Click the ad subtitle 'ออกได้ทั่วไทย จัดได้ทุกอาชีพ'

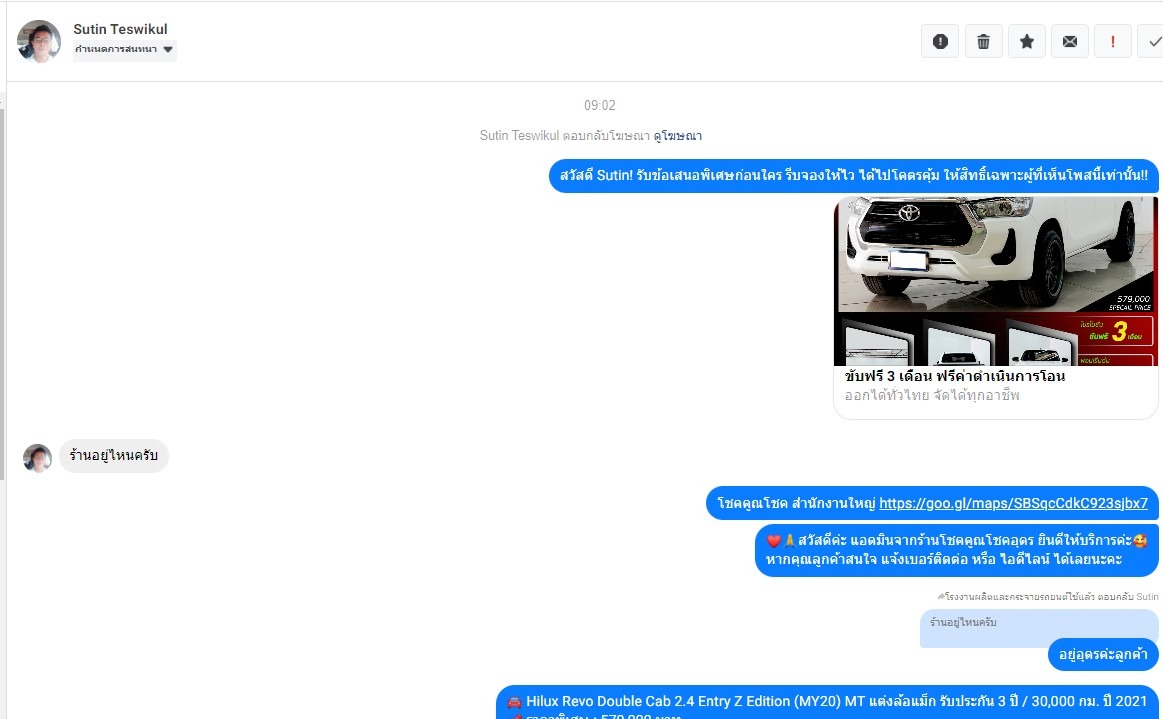[x=932, y=395]
